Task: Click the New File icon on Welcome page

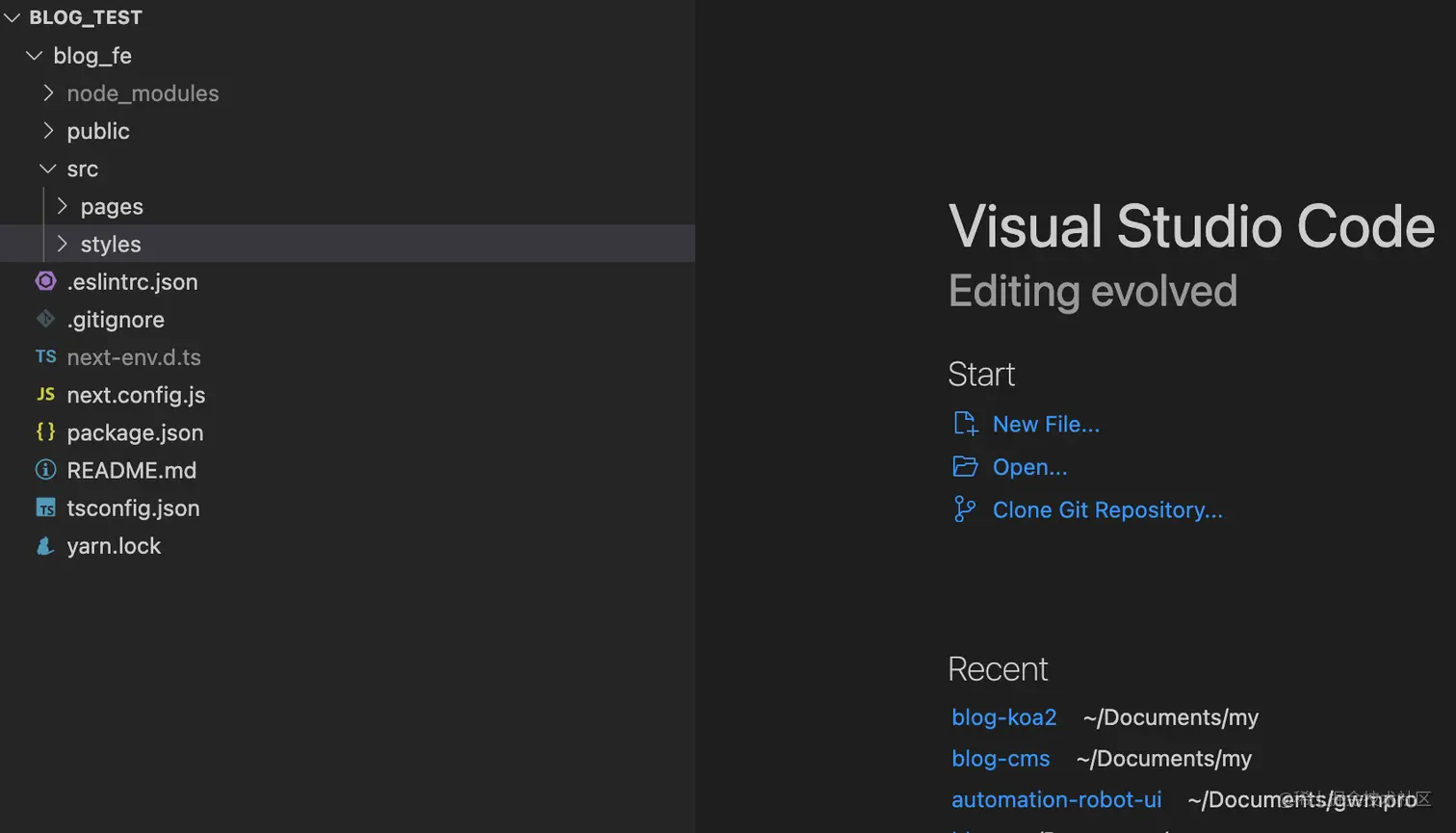Action: click(x=965, y=424)
